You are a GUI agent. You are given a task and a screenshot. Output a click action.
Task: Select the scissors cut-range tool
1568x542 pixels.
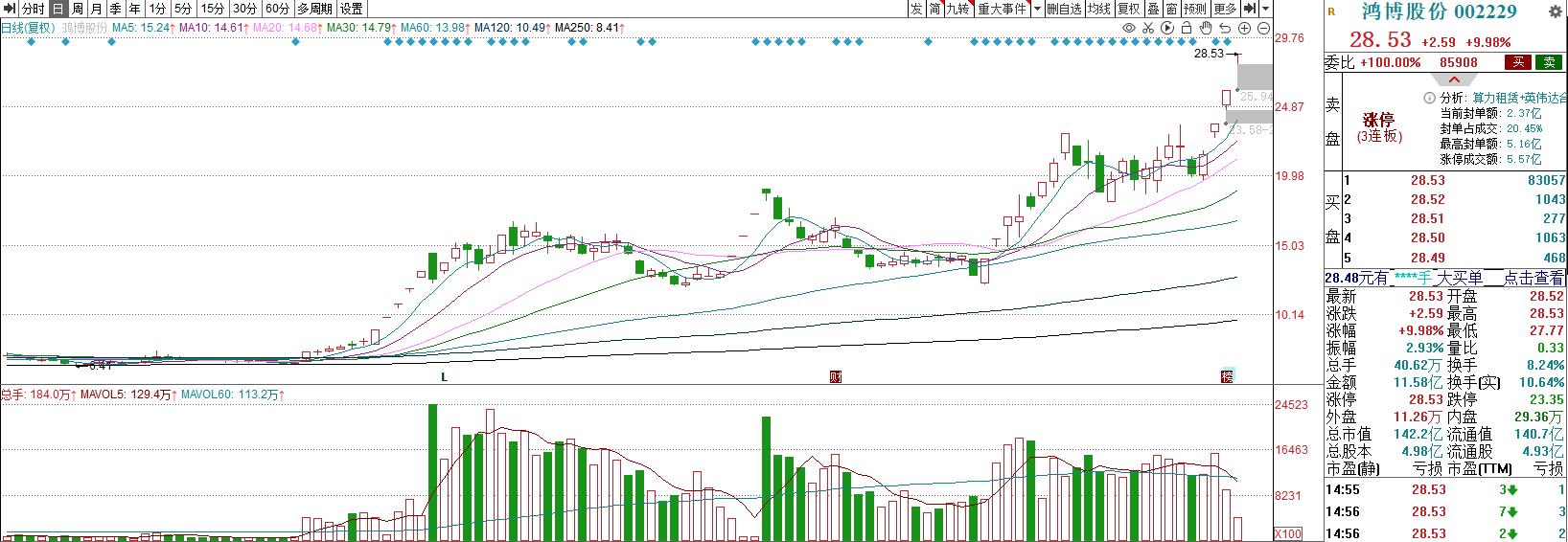pyautogui.click(x=1148, y=29)
